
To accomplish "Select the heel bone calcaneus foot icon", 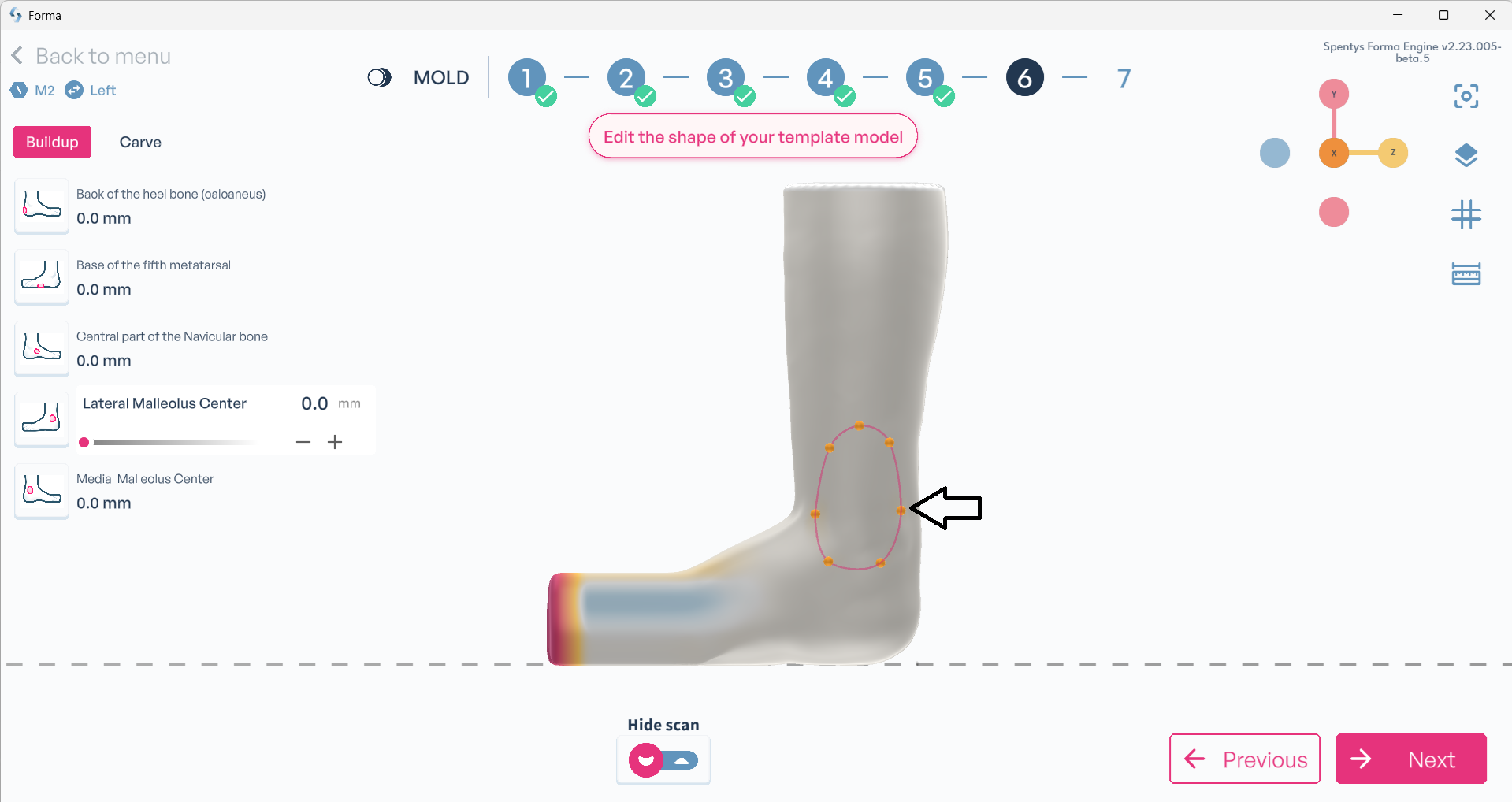I will (x=42, y=206).
